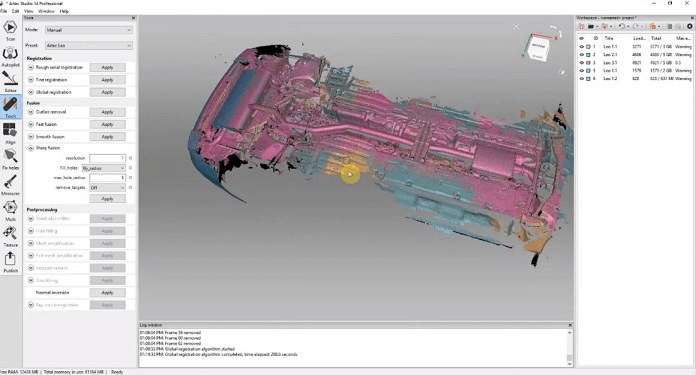The image size is (696, 375).
Task: Expand the Global registration options
Action: tap(31, 92)
